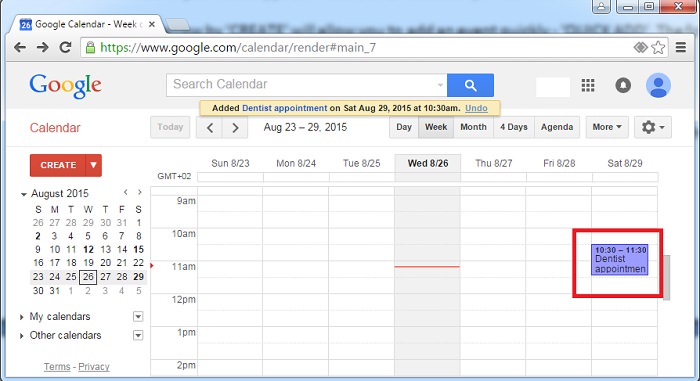Open a new browser tab
The width and height of the screenshot is (700, 381).
coord(178,24)
